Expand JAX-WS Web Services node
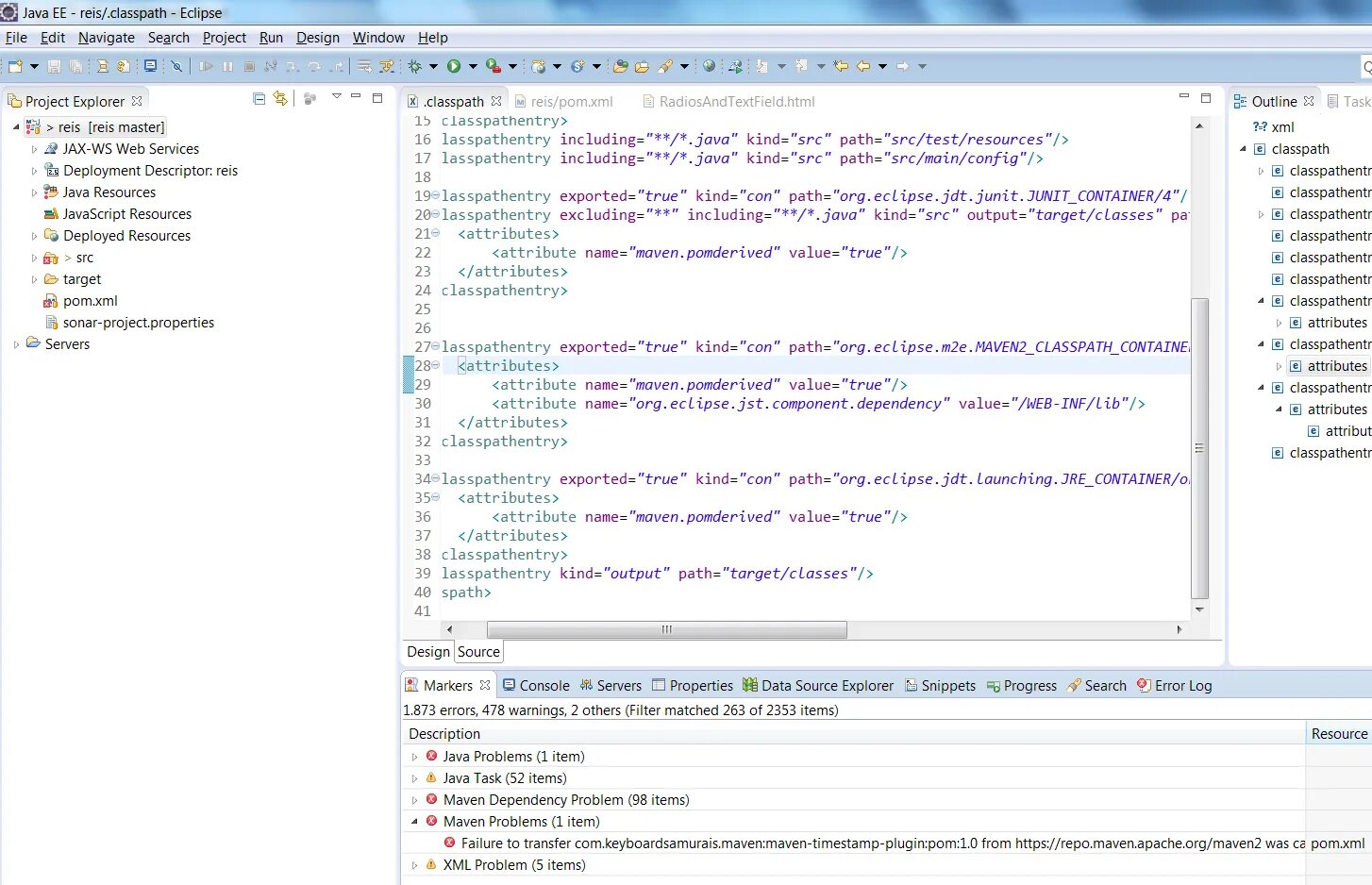Image resolution: width=1372 pixels, height=885 pixels. point(34,149)
